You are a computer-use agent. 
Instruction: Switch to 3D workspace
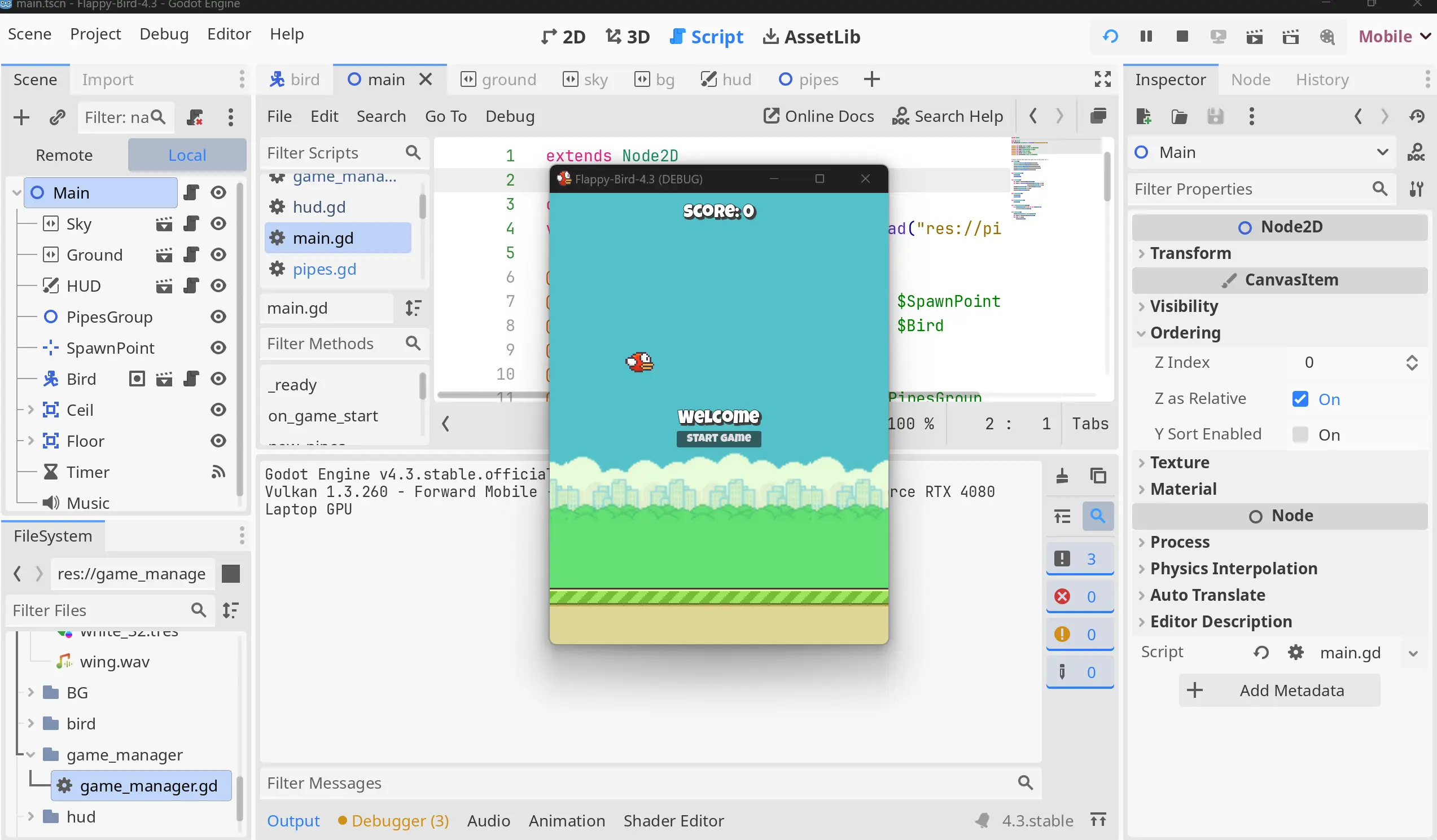point(627,37)
